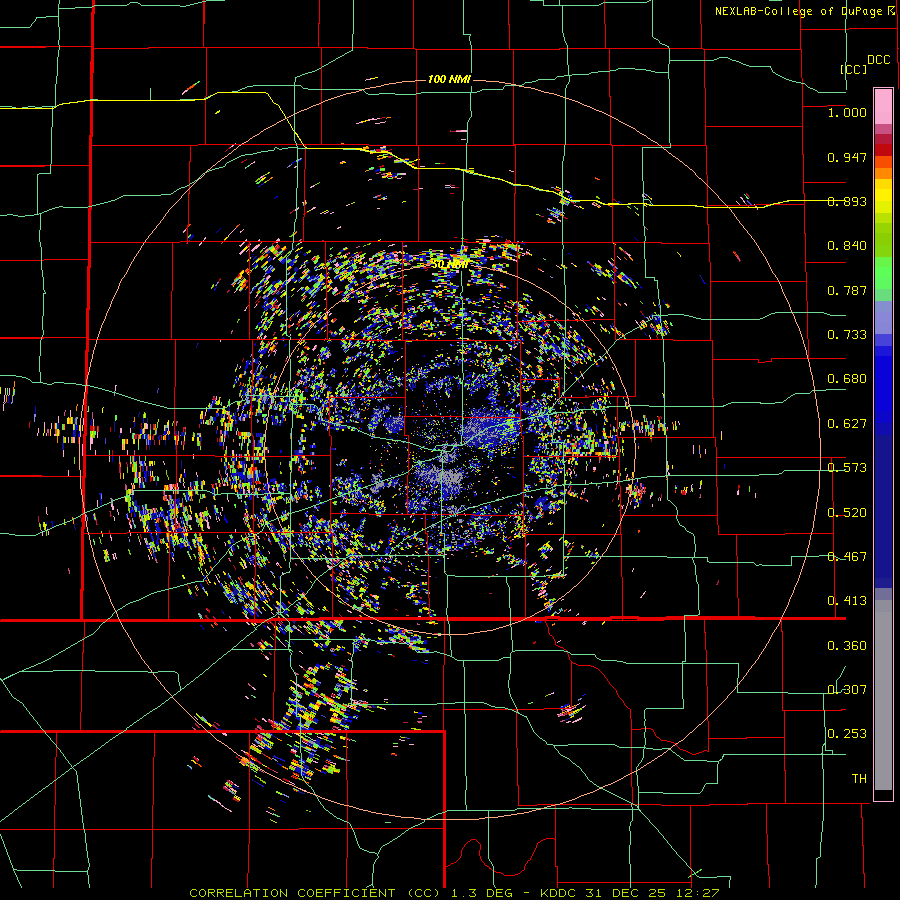This screenshot has width=900, height=900.
Task: Click the 0.467 color scale value
Action: click(847, 557)
